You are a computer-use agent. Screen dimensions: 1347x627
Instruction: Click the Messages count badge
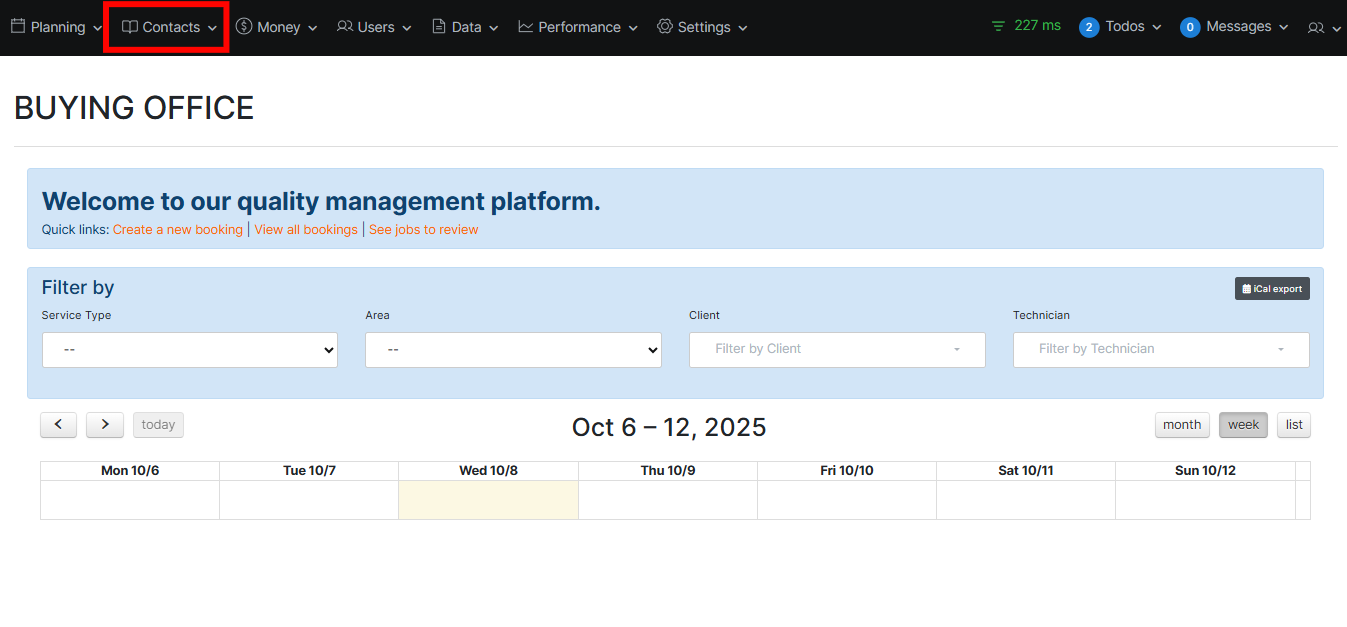tap(1190, 27)
